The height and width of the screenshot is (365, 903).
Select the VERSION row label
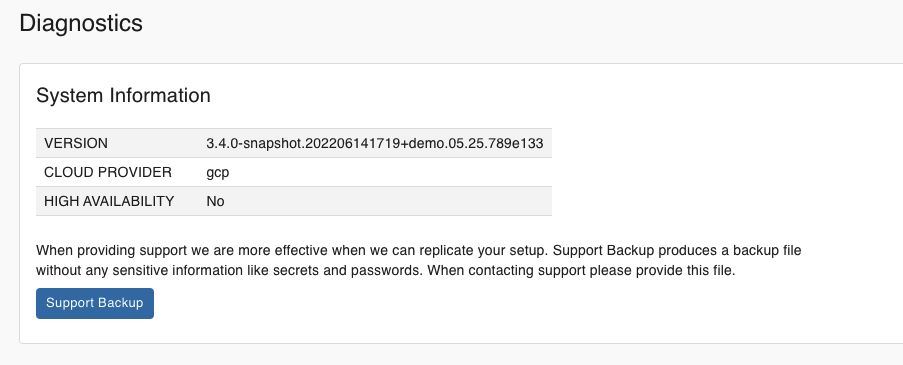pos(76,143)
